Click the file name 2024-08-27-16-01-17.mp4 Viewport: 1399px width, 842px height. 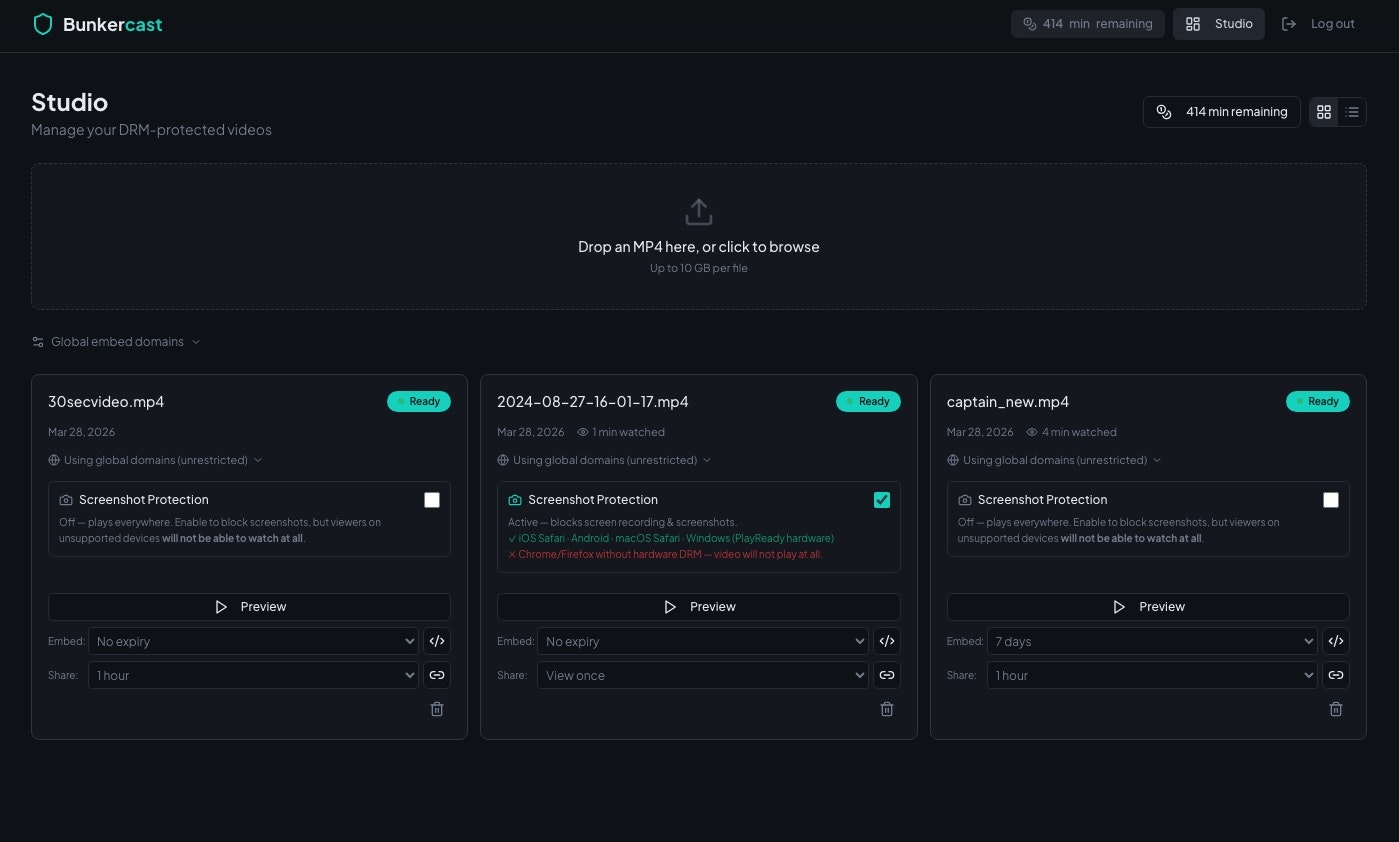pos(593,401)
